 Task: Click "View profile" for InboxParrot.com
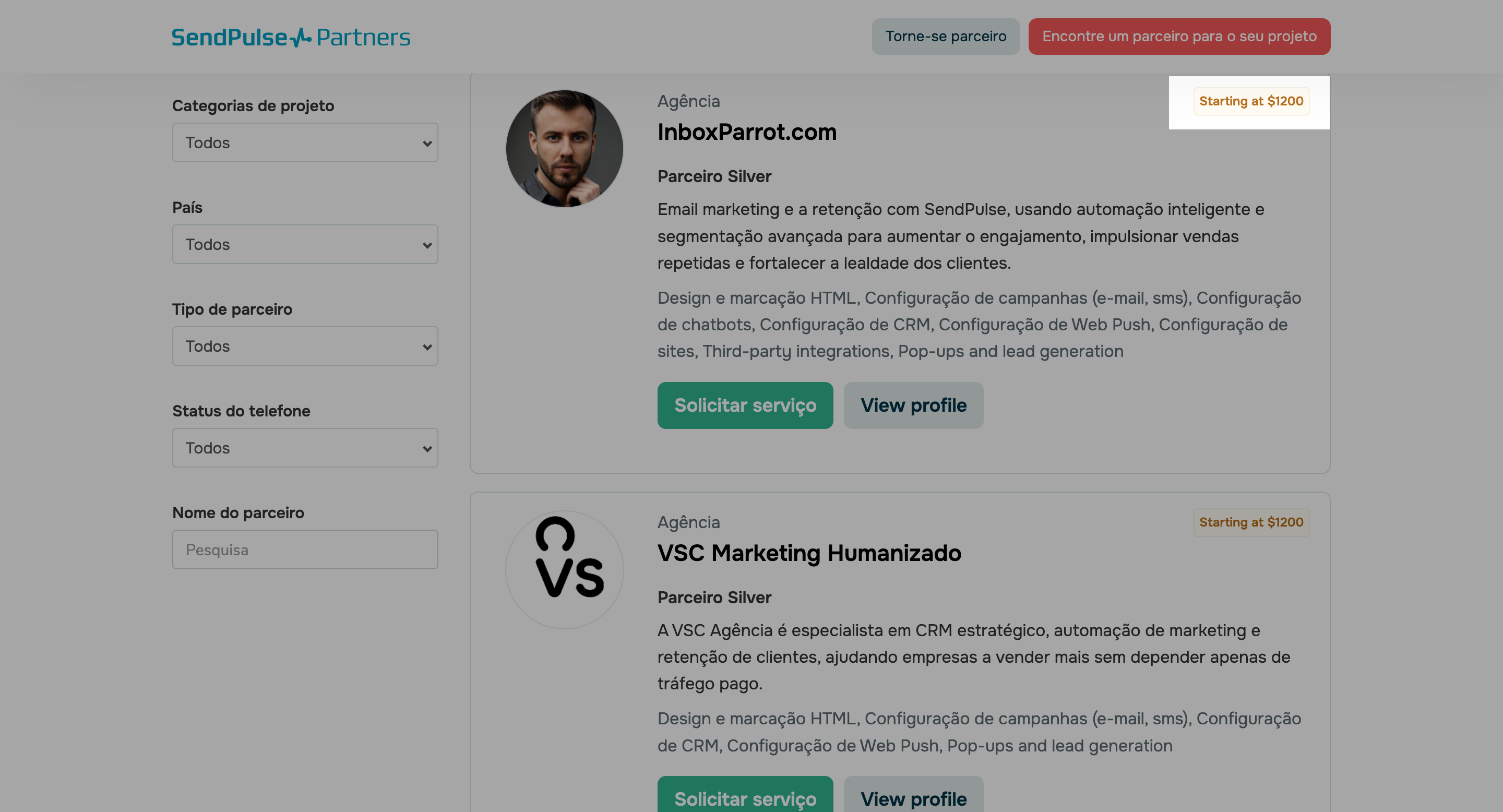(913, 405)
